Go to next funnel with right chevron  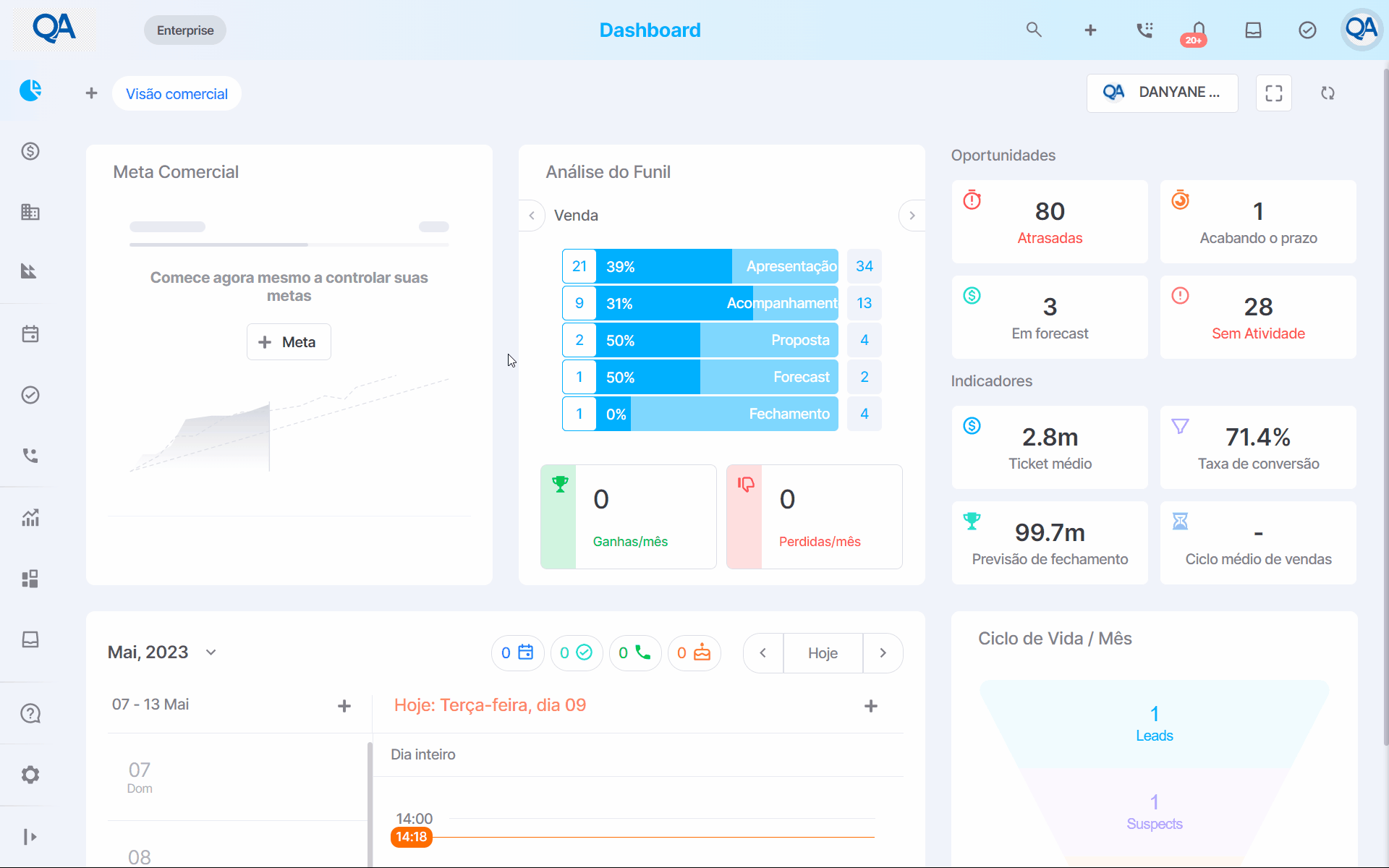[x=912, y=216]
